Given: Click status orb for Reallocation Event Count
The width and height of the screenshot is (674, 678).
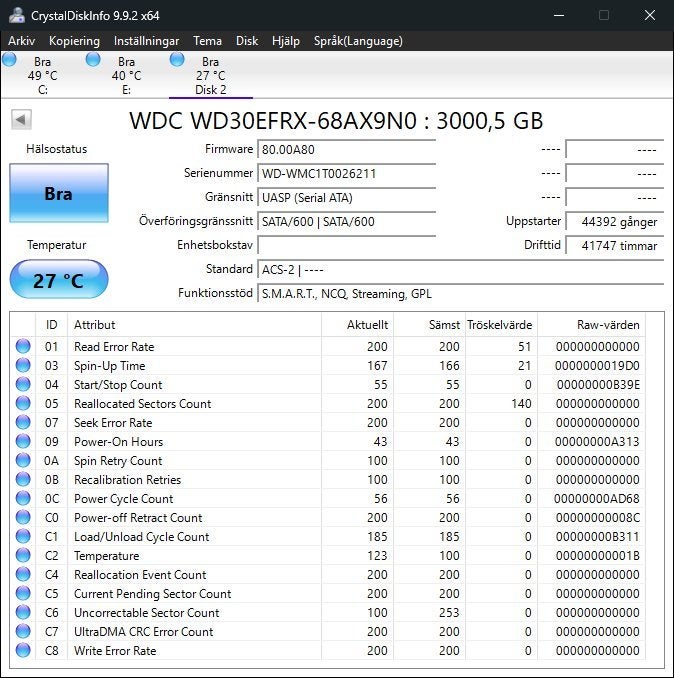Looking at the screenshot, I should [23, 574].
